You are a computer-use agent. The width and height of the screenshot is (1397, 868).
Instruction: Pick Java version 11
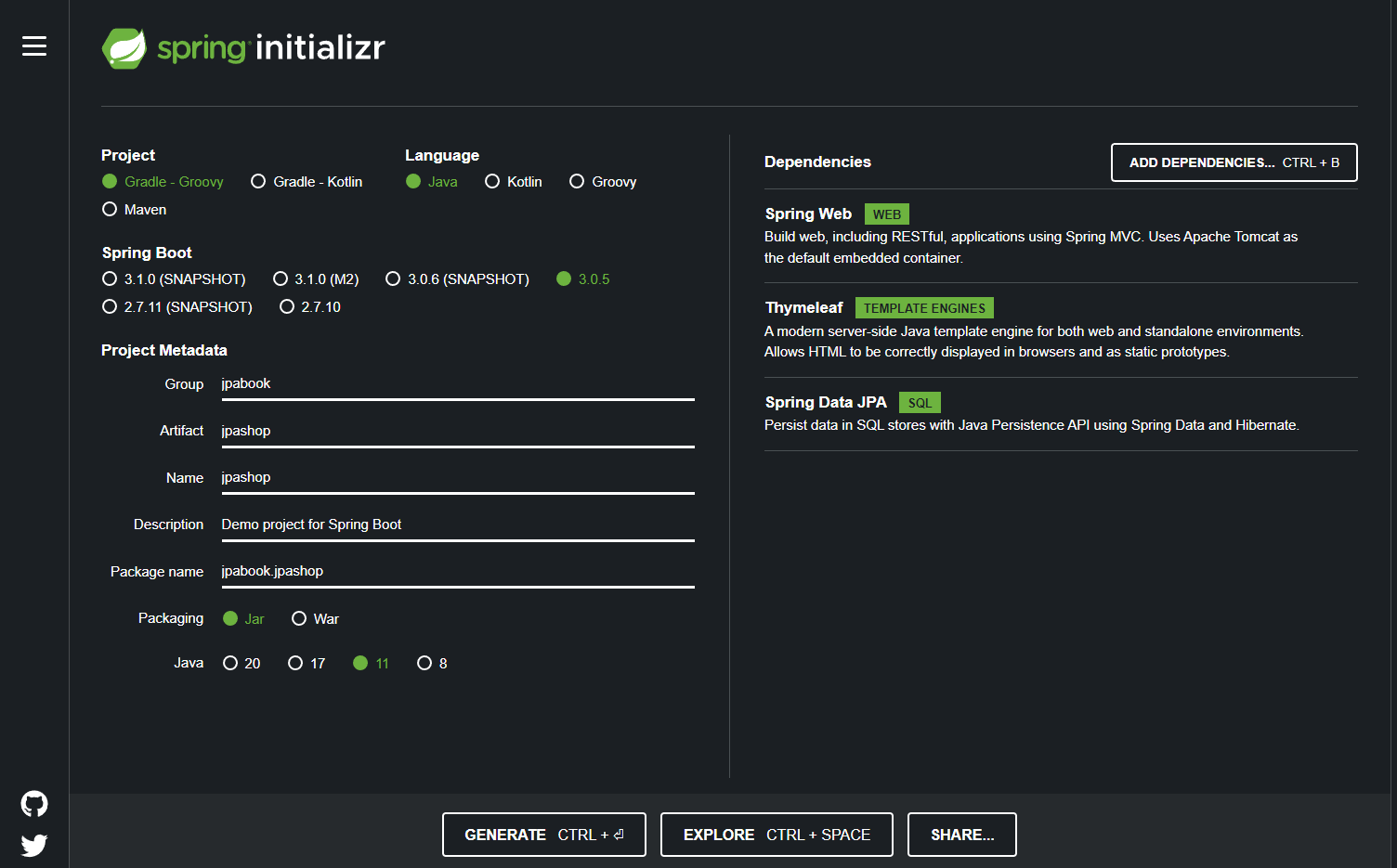click(x=371, y=664)
